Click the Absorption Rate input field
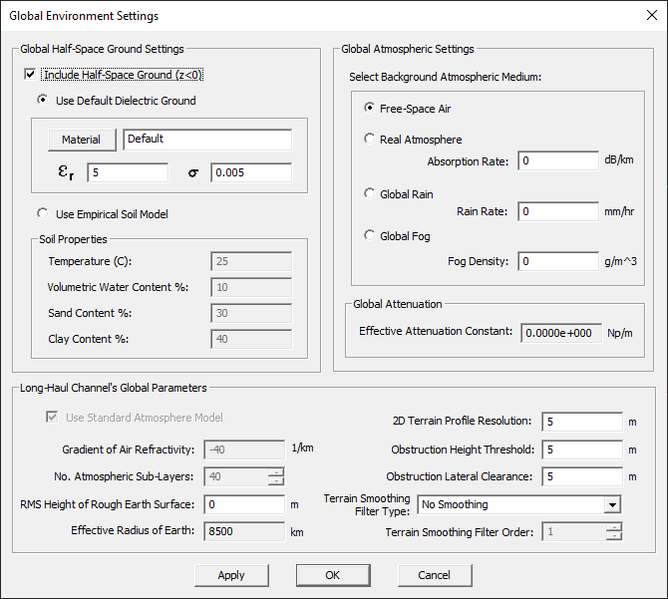This screenshot has height=599, width=668. pos(557,161)
